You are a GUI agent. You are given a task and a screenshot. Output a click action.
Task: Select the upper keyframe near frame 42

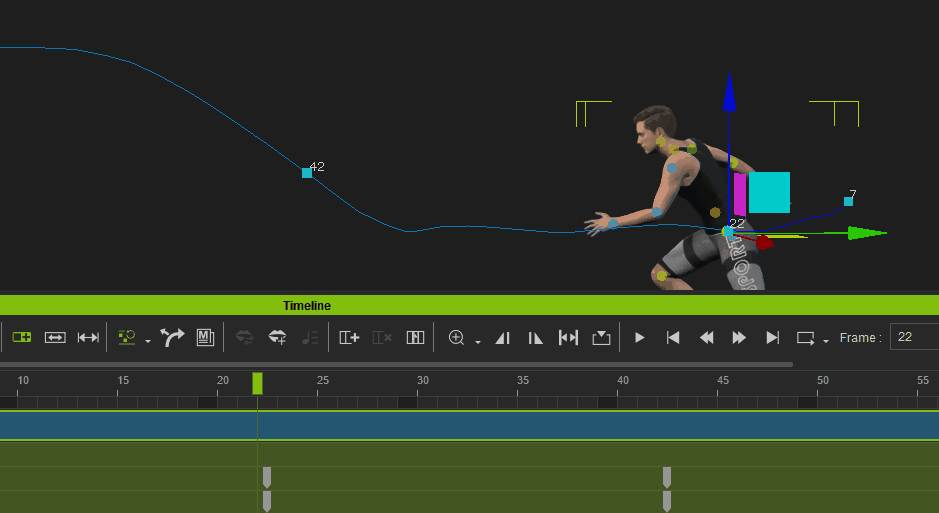tap(667, 478)
